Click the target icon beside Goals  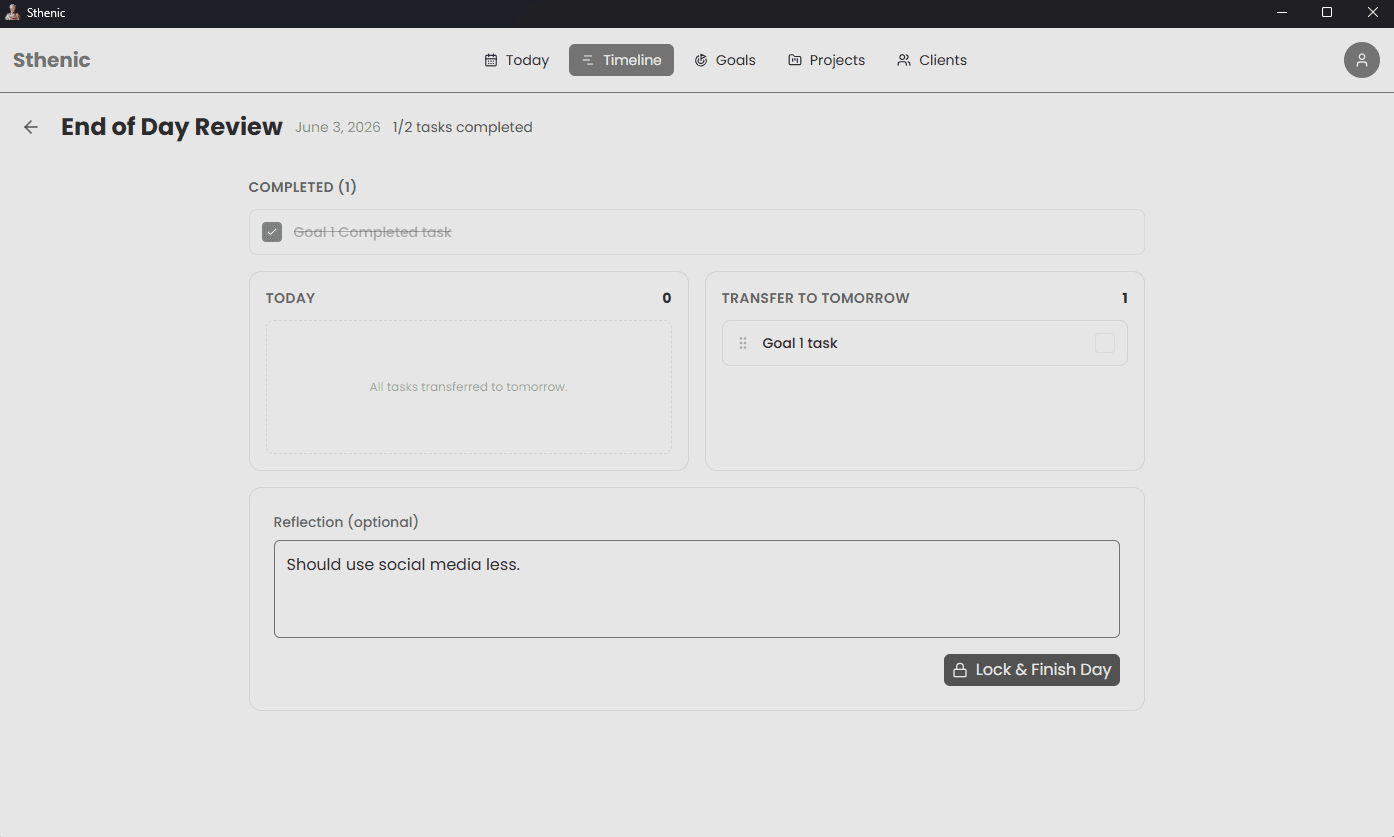[701, 60]
